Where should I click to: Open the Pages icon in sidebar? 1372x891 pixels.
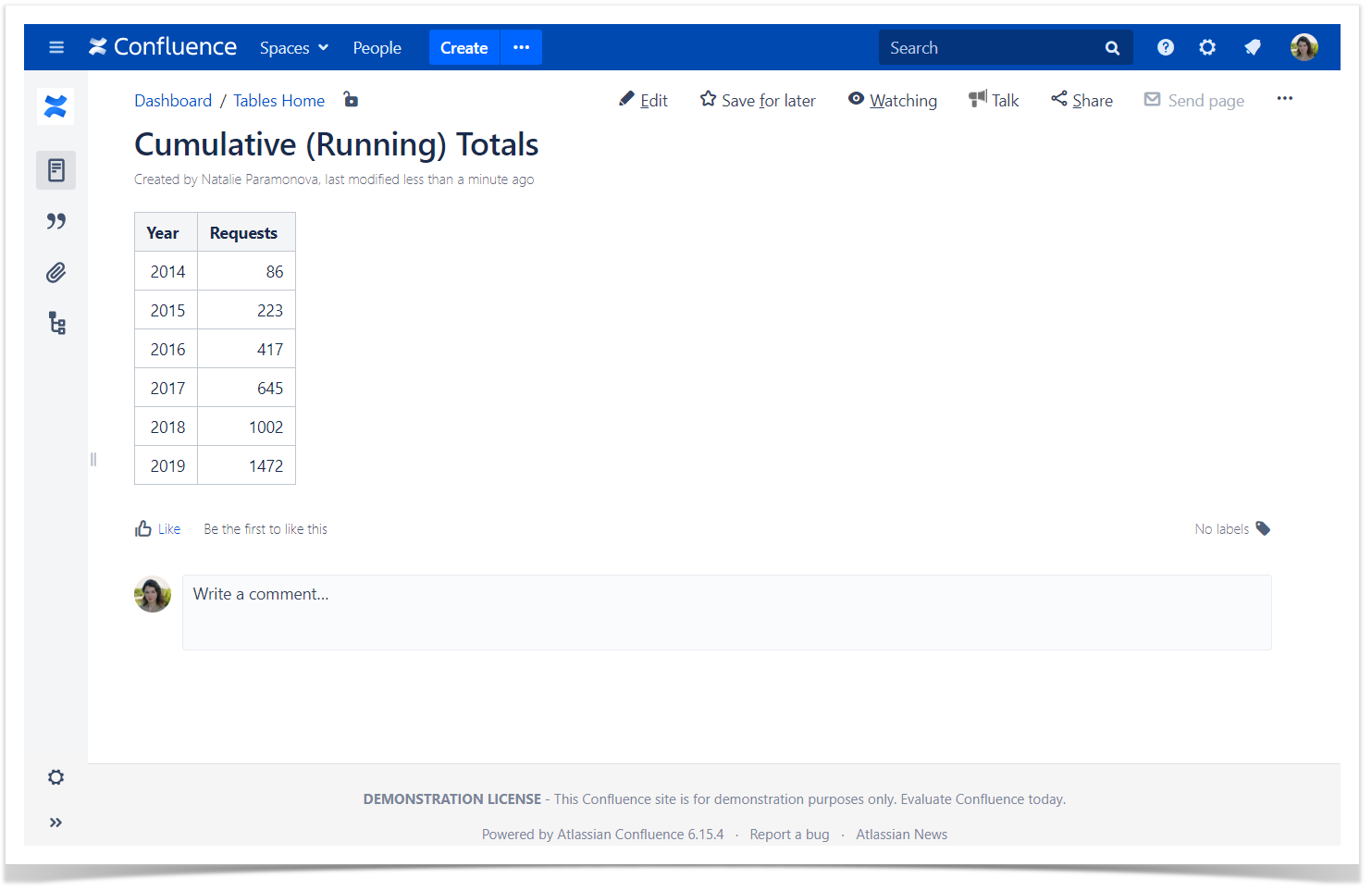(56, 170)
